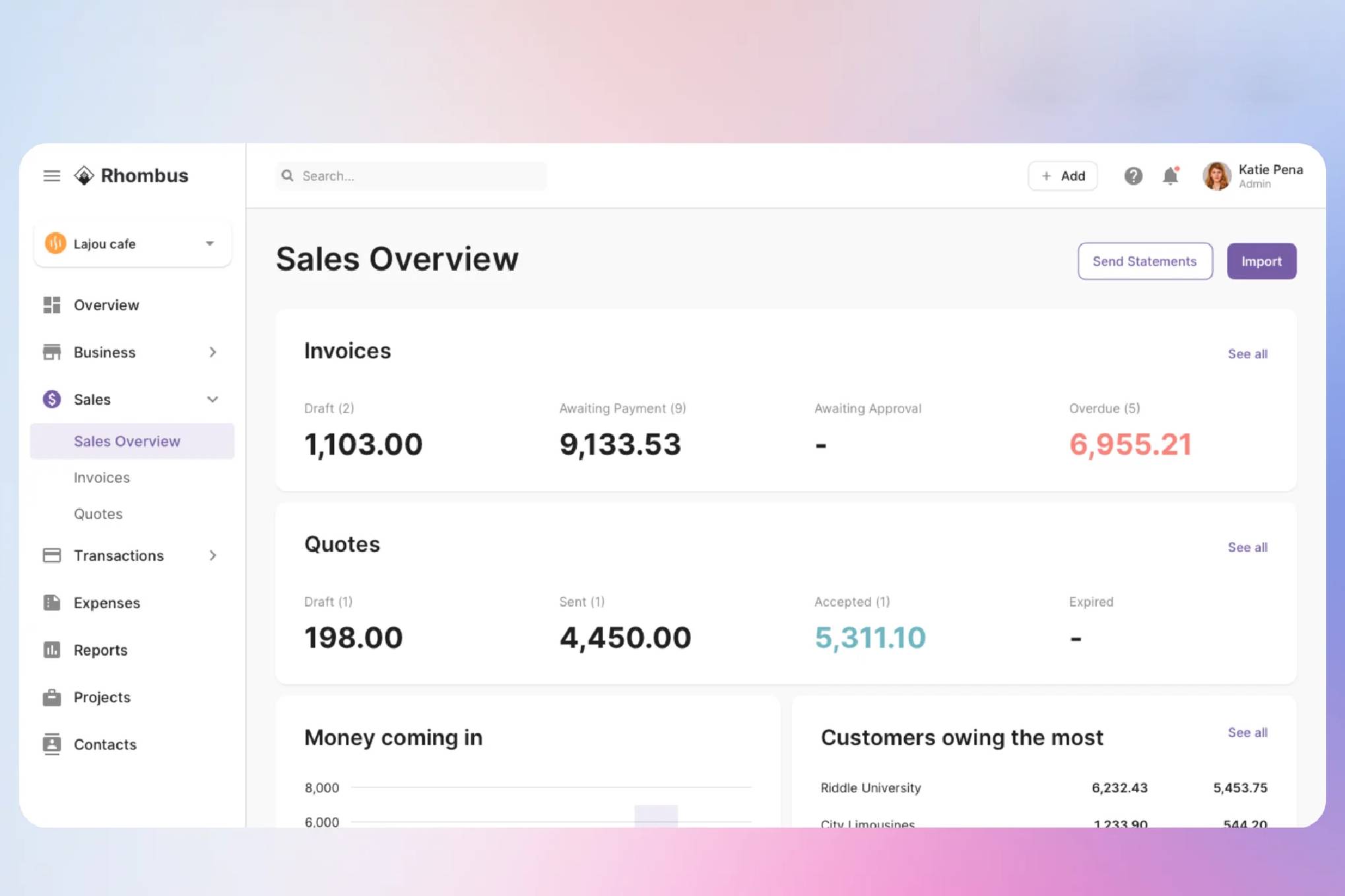Select Invoices in the Sales submenu
Screen dimensions: 1345x896
[x=102, y=477]
